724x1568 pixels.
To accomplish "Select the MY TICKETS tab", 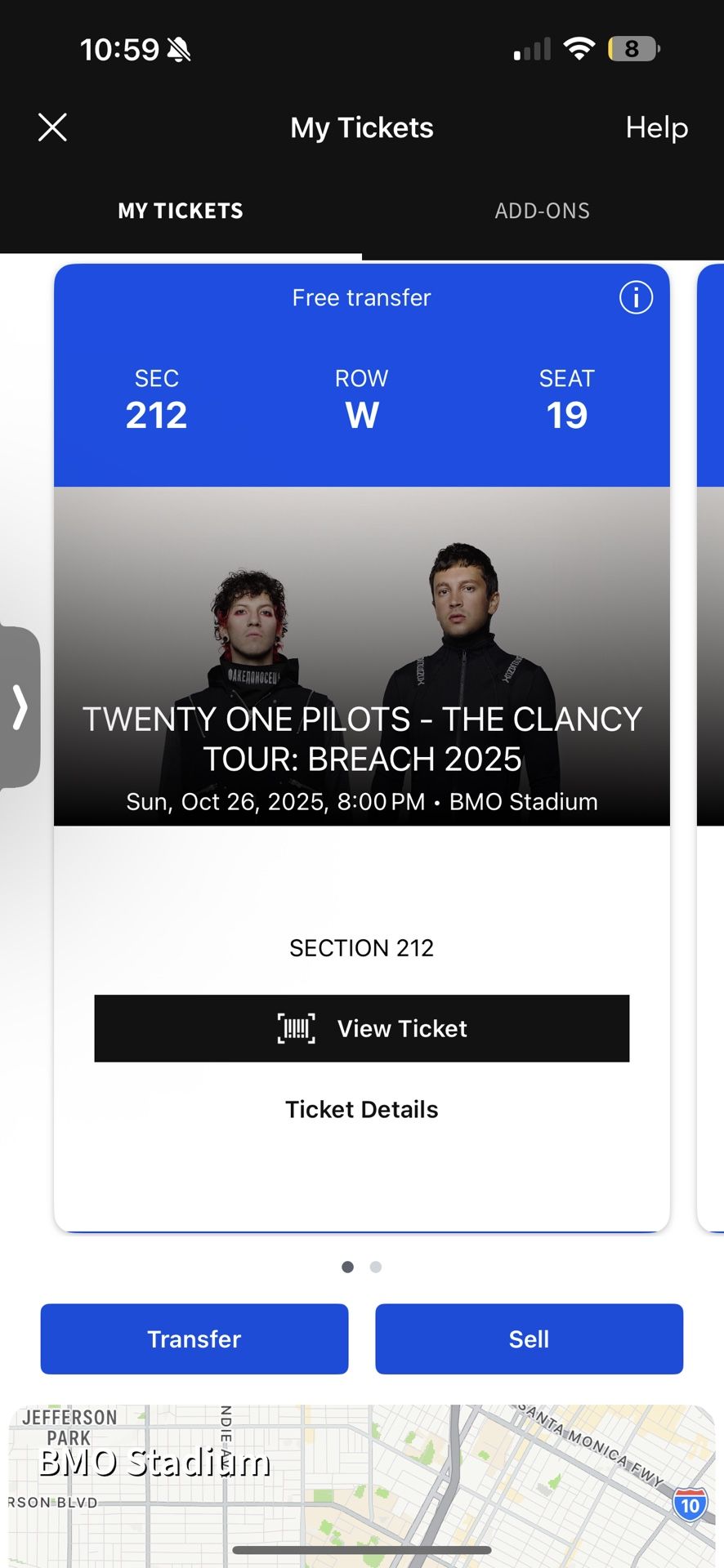I will click(x=180, y=211).
